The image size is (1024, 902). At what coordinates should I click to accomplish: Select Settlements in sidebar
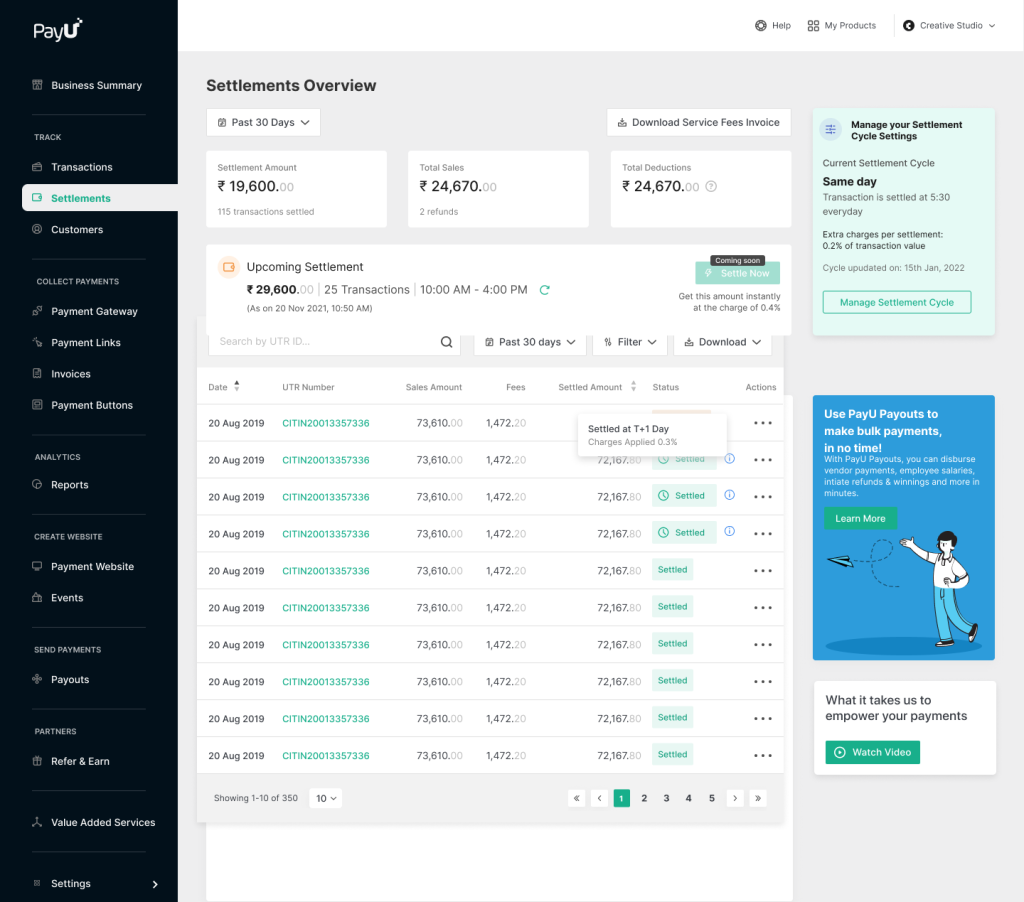pyautogui.click(x=100, y=198)
